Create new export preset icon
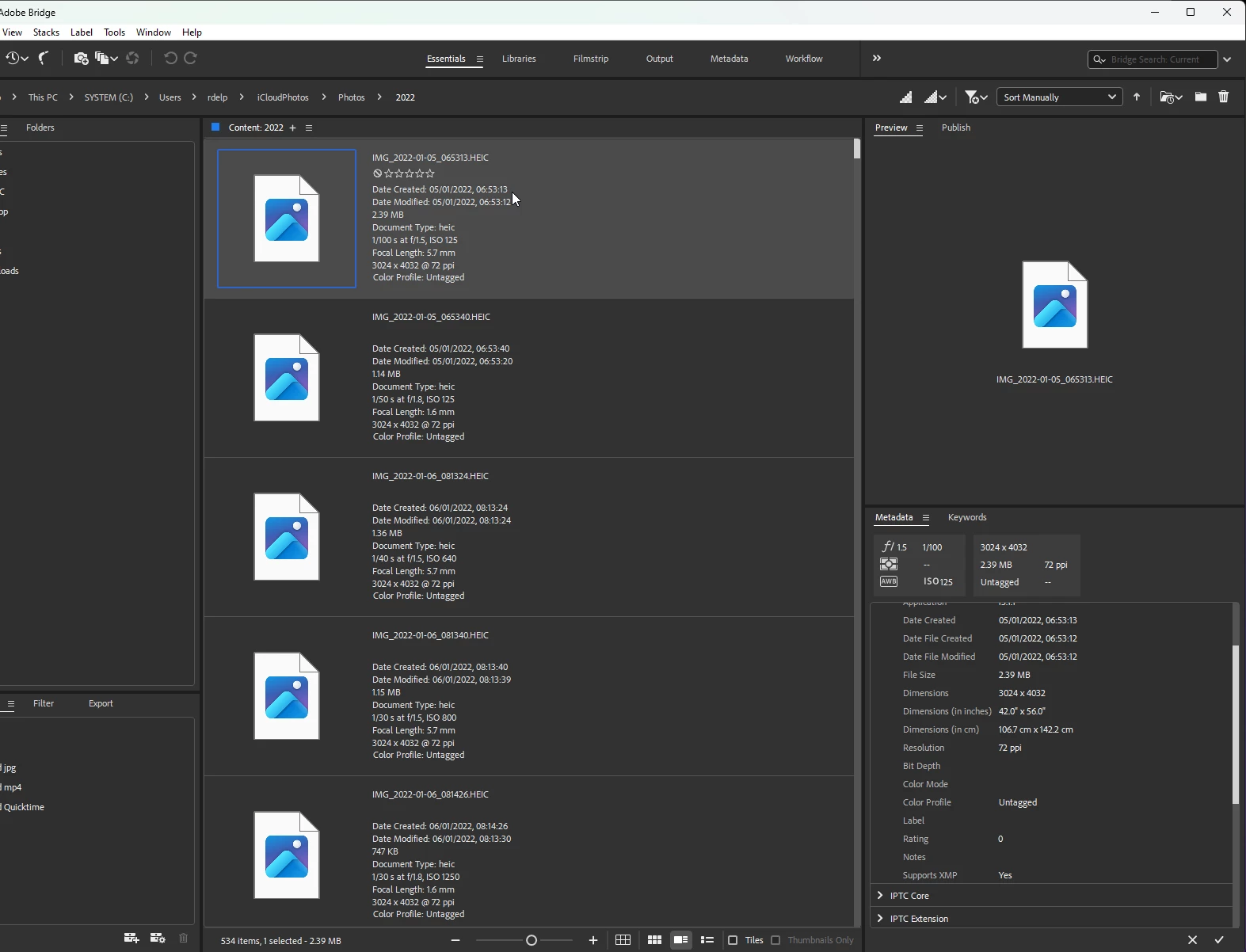 click(131, 938)
